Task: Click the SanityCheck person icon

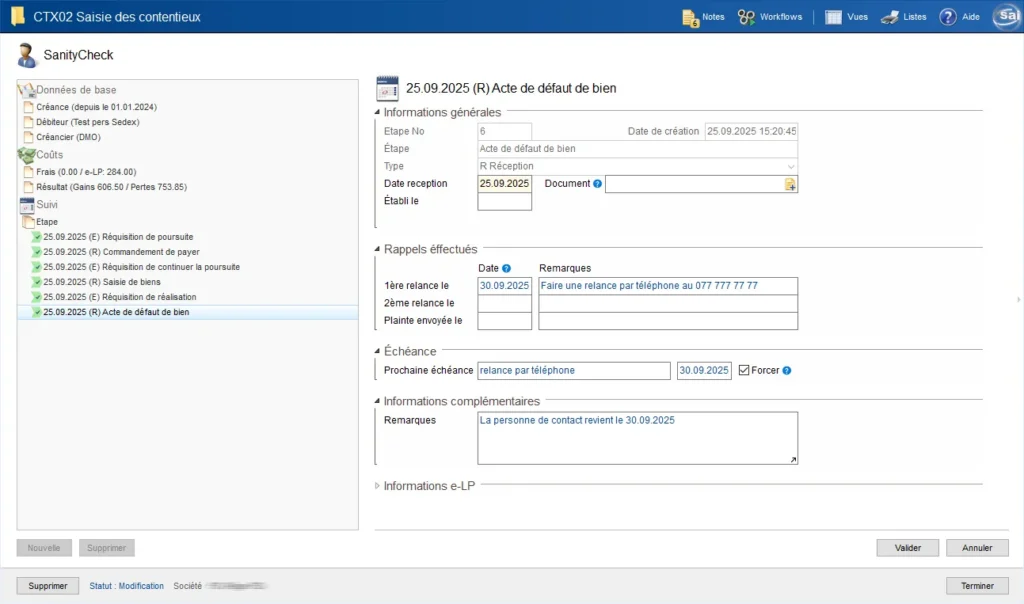Action: click(26, 56)
